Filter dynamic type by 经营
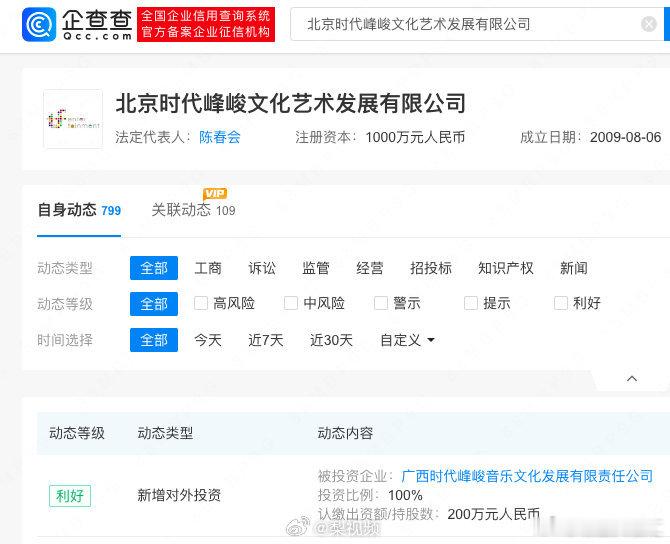This screenshot has height=544, width=670. tap(370, 268)
